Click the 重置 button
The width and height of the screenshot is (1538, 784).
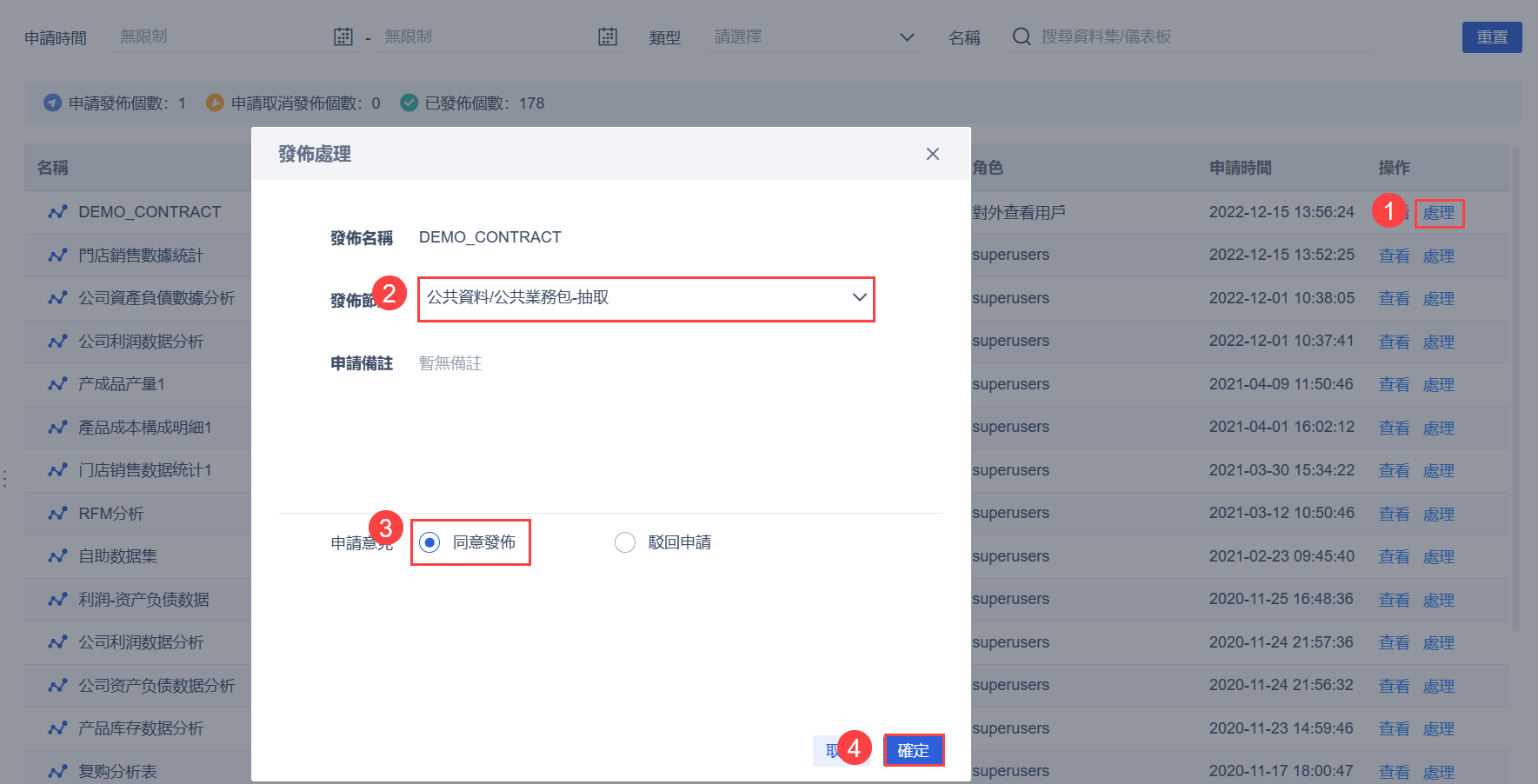[x=1492, y=37]
